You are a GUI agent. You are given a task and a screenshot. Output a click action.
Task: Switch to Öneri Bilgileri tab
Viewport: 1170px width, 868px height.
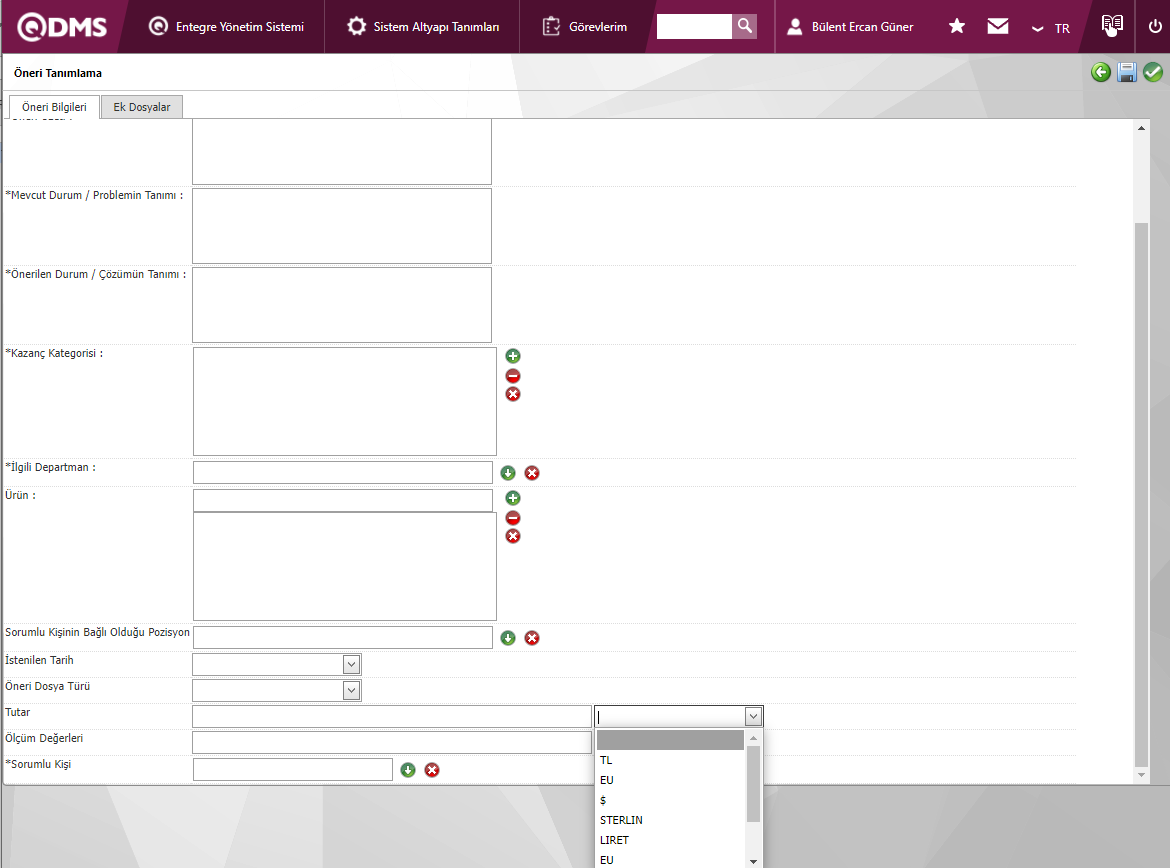coord(54,107)
